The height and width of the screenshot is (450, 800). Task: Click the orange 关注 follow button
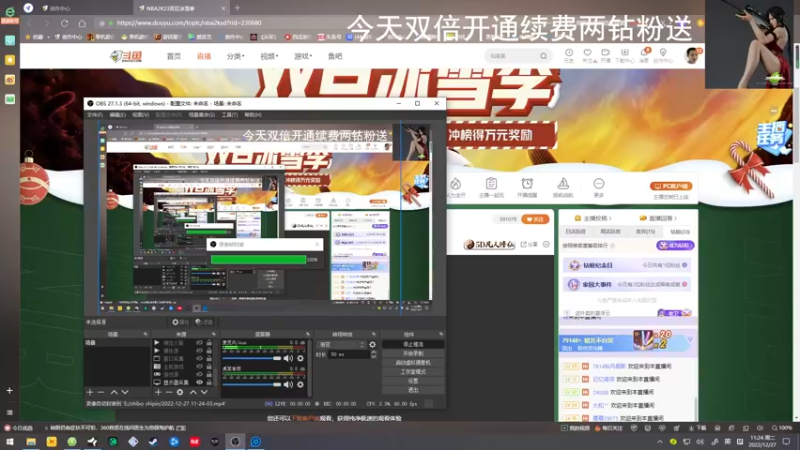[x=535, y=219]
